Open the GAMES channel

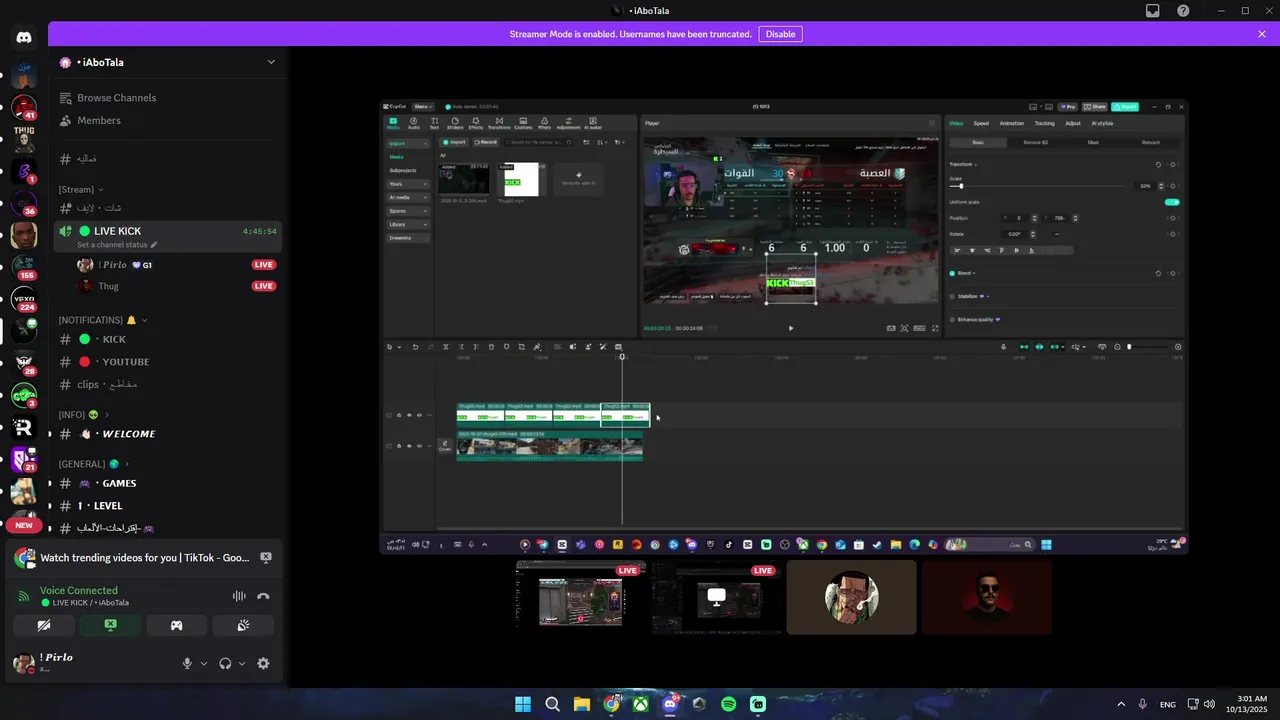pos(167,483)
